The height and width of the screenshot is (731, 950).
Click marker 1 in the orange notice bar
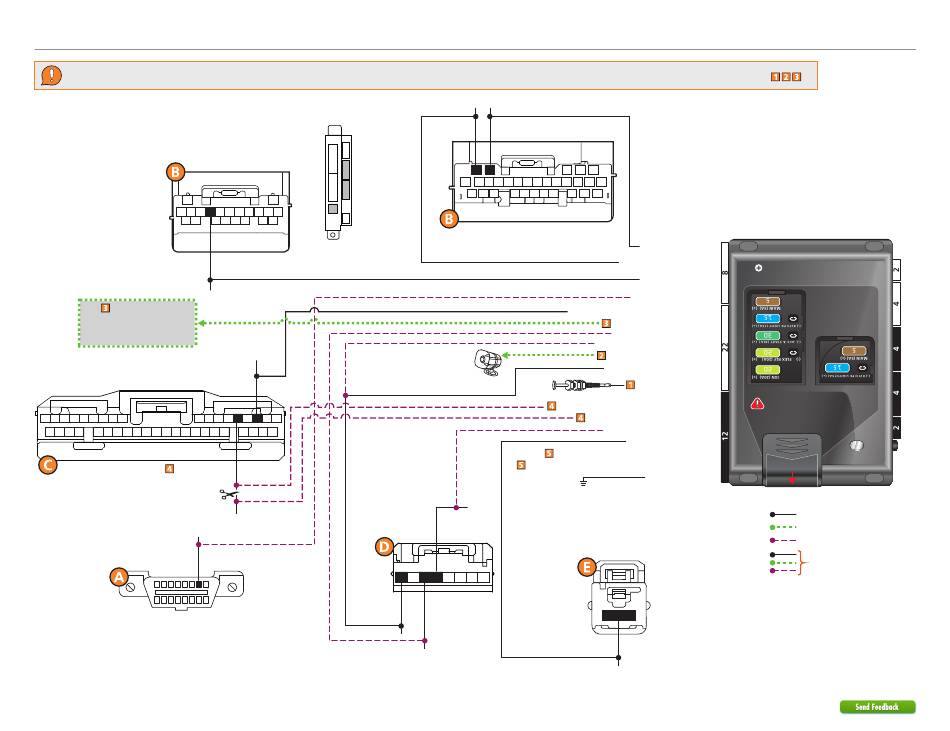click(775, 77)
